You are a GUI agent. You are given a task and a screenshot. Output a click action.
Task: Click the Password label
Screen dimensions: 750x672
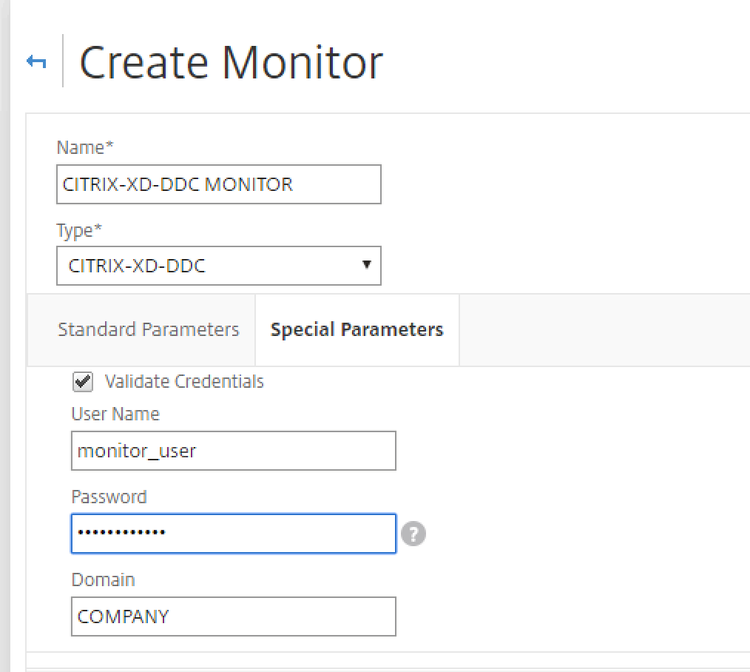109,497
